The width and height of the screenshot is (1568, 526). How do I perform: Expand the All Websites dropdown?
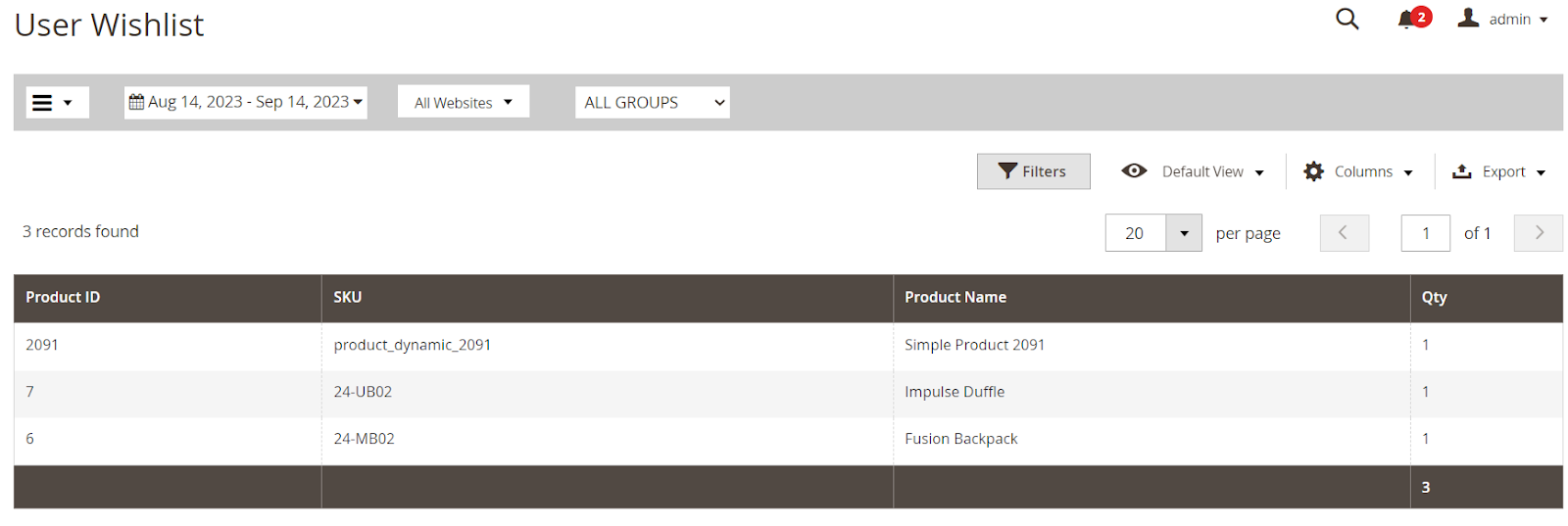click(463, 103)
